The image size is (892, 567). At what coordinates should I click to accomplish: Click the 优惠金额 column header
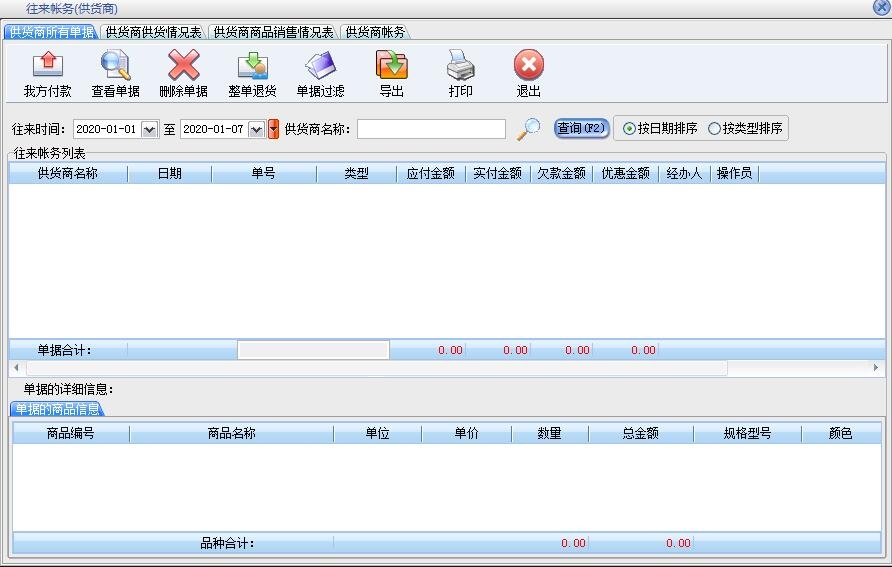625,173
